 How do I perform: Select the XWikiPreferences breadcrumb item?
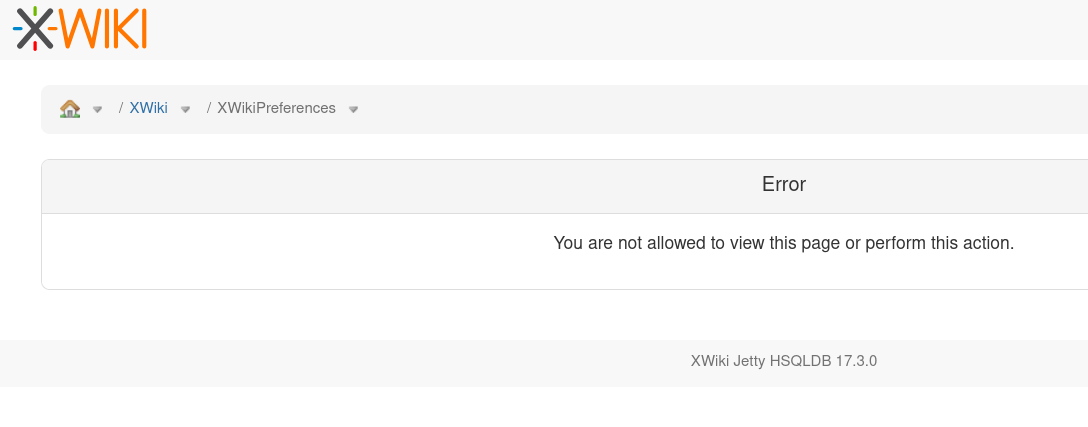(276, 108)
